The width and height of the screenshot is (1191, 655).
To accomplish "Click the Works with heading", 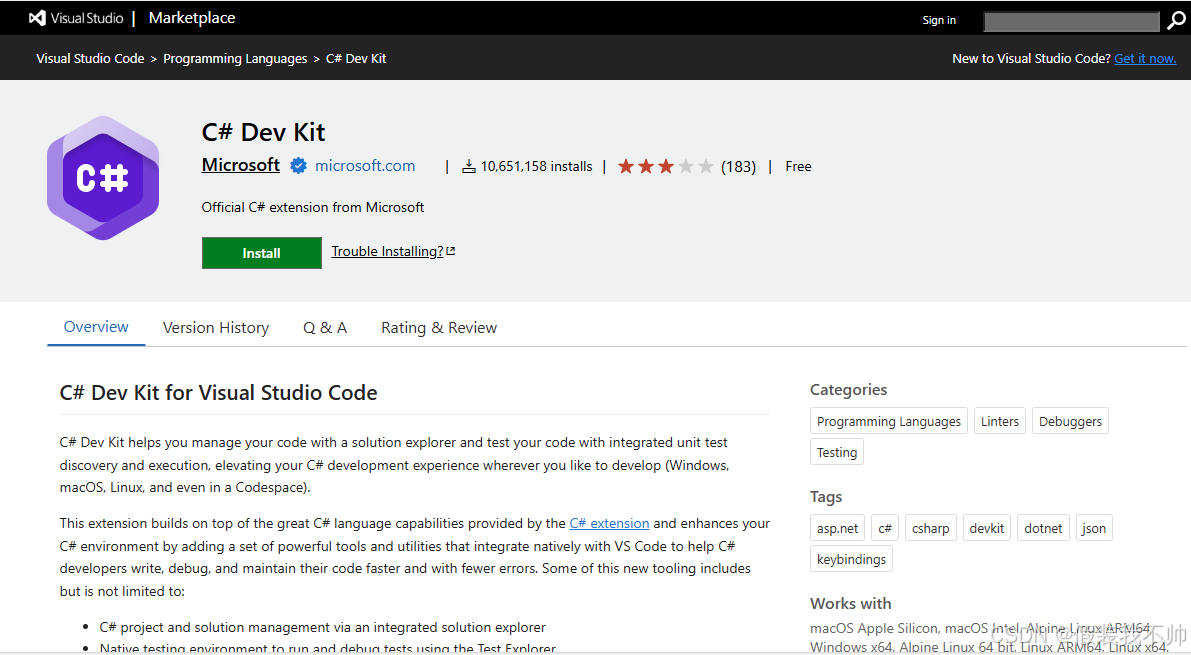I will (851, 603).
